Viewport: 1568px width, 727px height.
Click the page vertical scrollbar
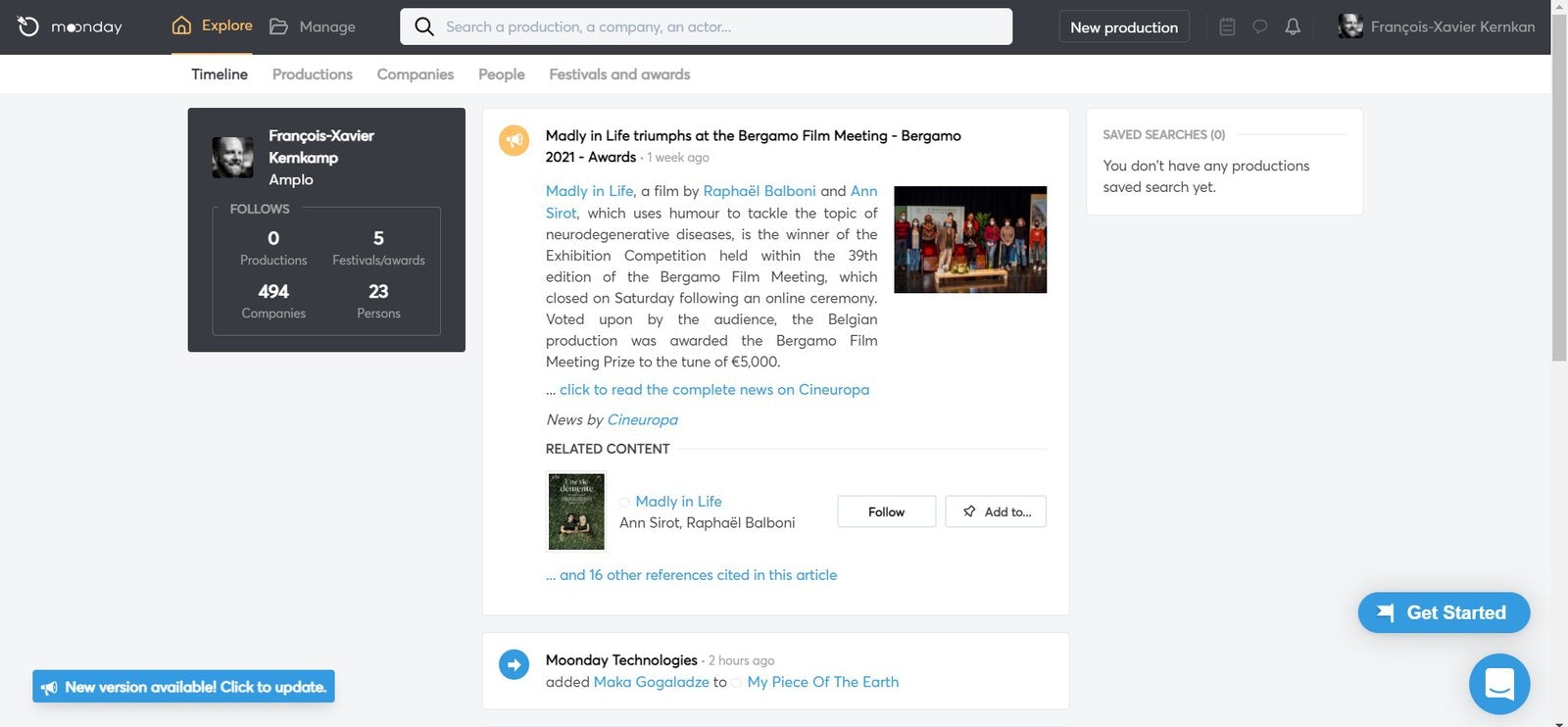pos(1559,186)
